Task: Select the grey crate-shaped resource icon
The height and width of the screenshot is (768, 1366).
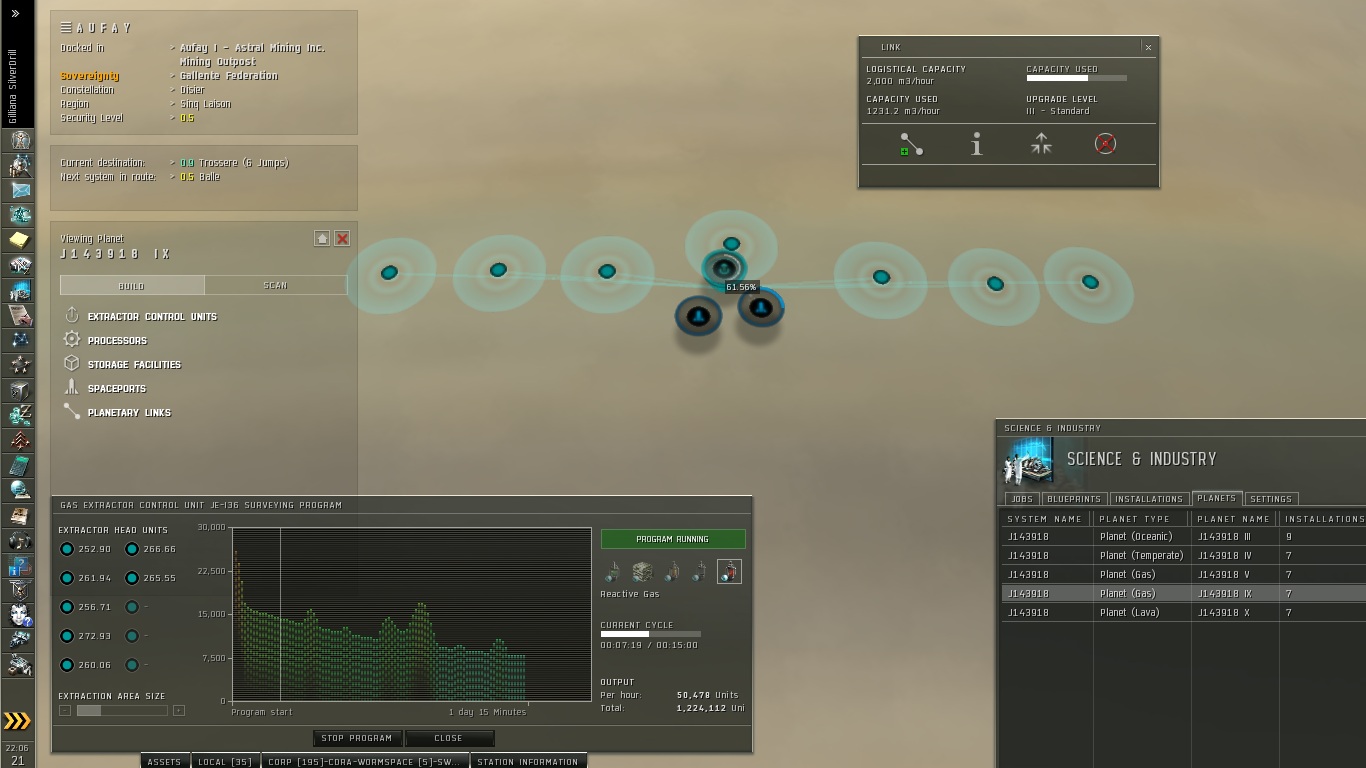Action: pyautogui.click(x=642, y=572)
